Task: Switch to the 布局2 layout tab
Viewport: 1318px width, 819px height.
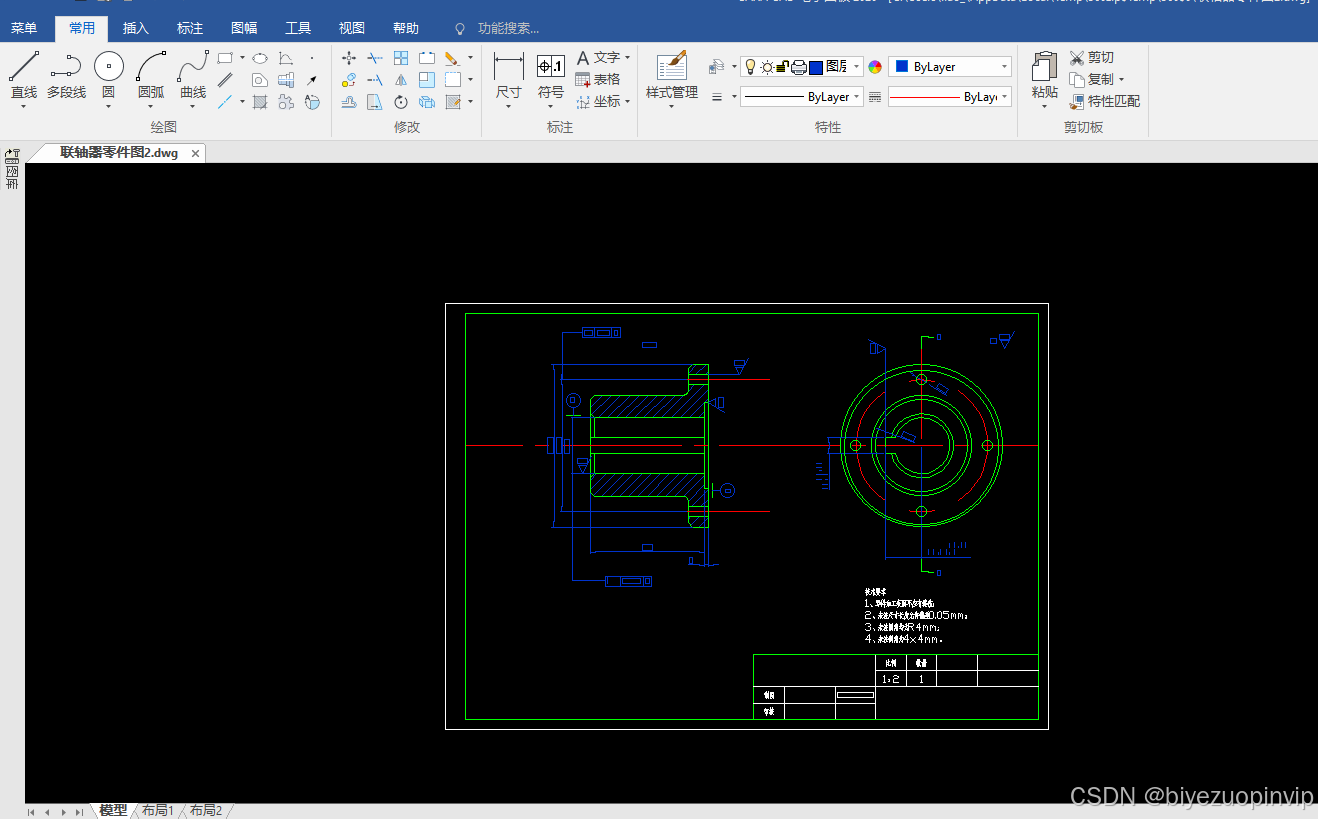Action: pos(206,810)
